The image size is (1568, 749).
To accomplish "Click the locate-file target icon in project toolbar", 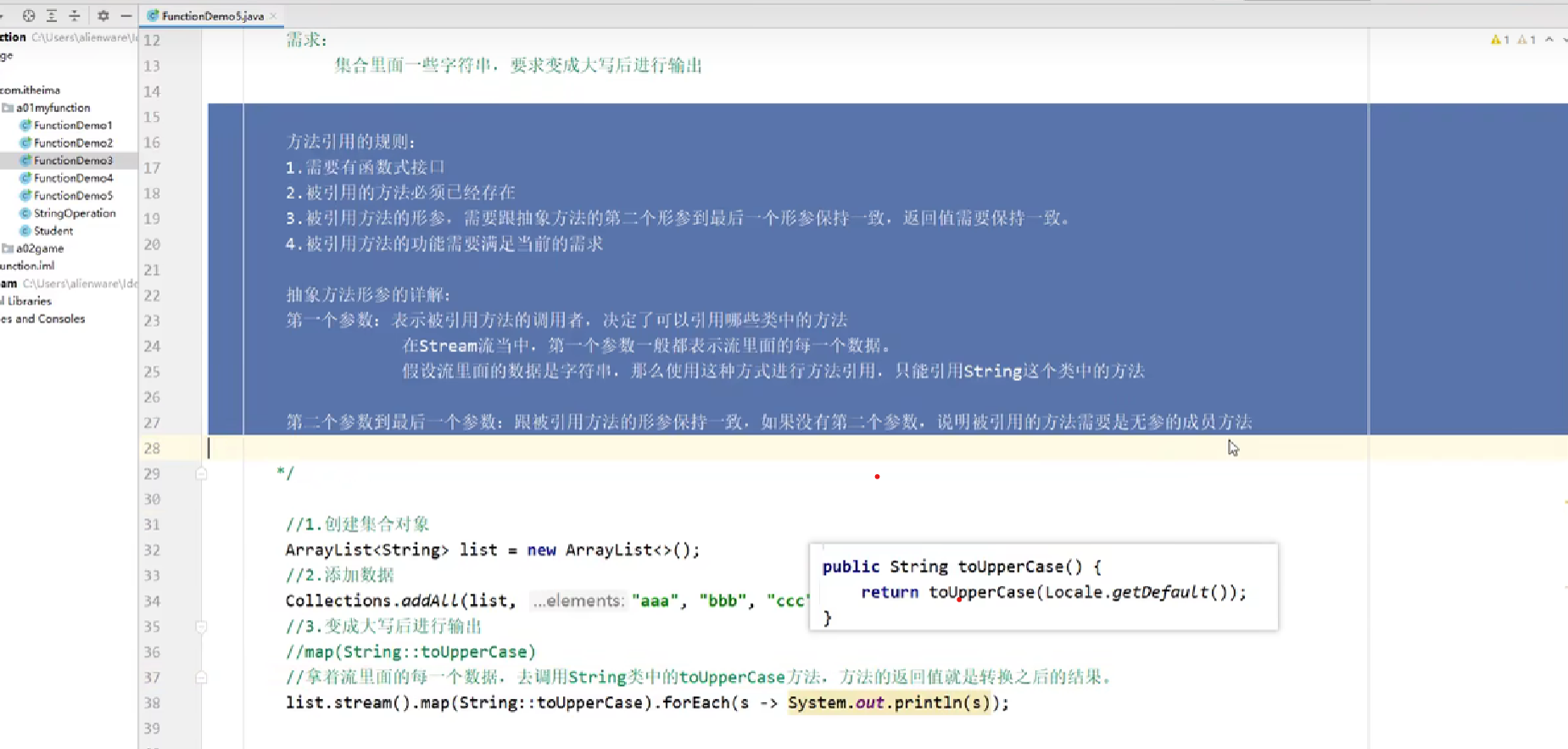I will pyautogui.click(x=29, y=15).
